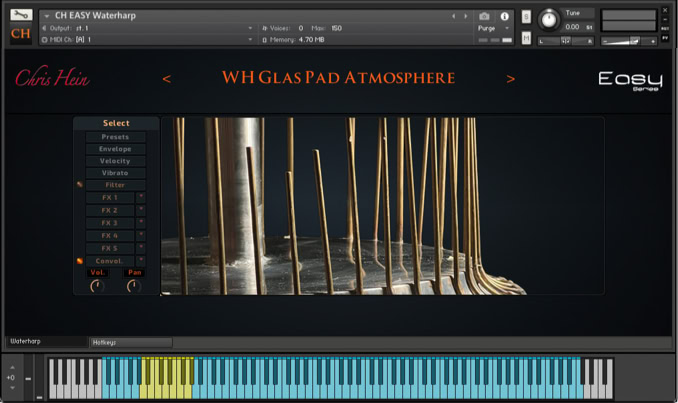Click the Max voices value 150
Image resolution: width=678 pixels, height=403 pixels.
[x=336, y=28]
